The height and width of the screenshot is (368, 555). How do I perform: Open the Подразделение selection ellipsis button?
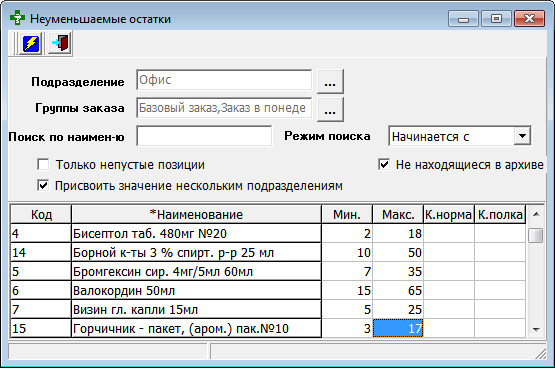click(x=330, y=82)
